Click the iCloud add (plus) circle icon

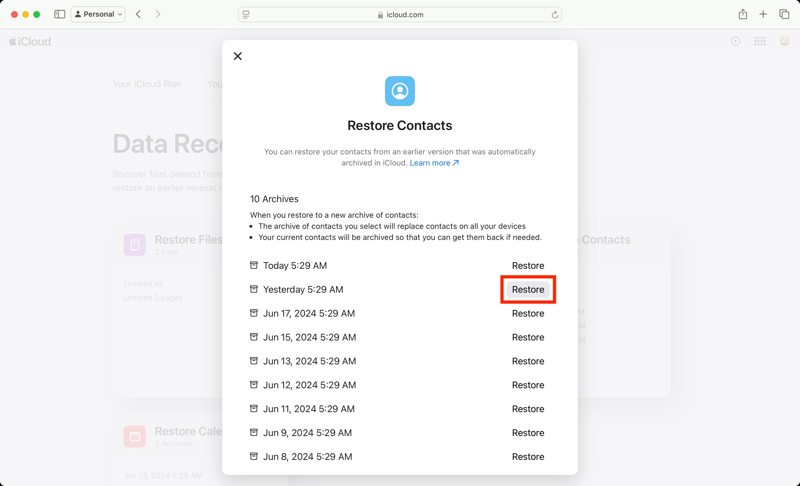[x=735, y=41]
